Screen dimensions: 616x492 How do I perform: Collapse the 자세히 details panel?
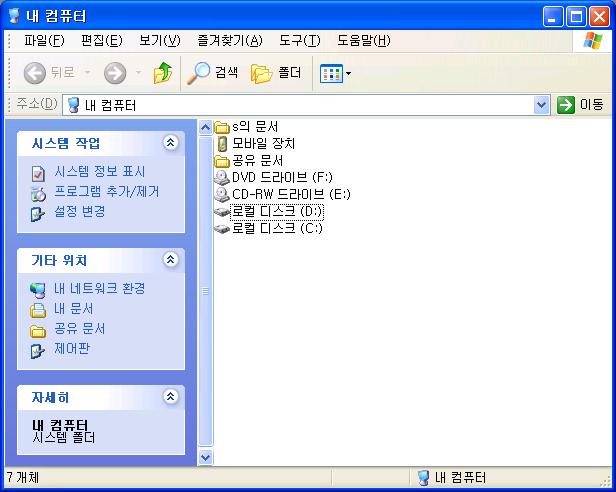coord(170,396)
